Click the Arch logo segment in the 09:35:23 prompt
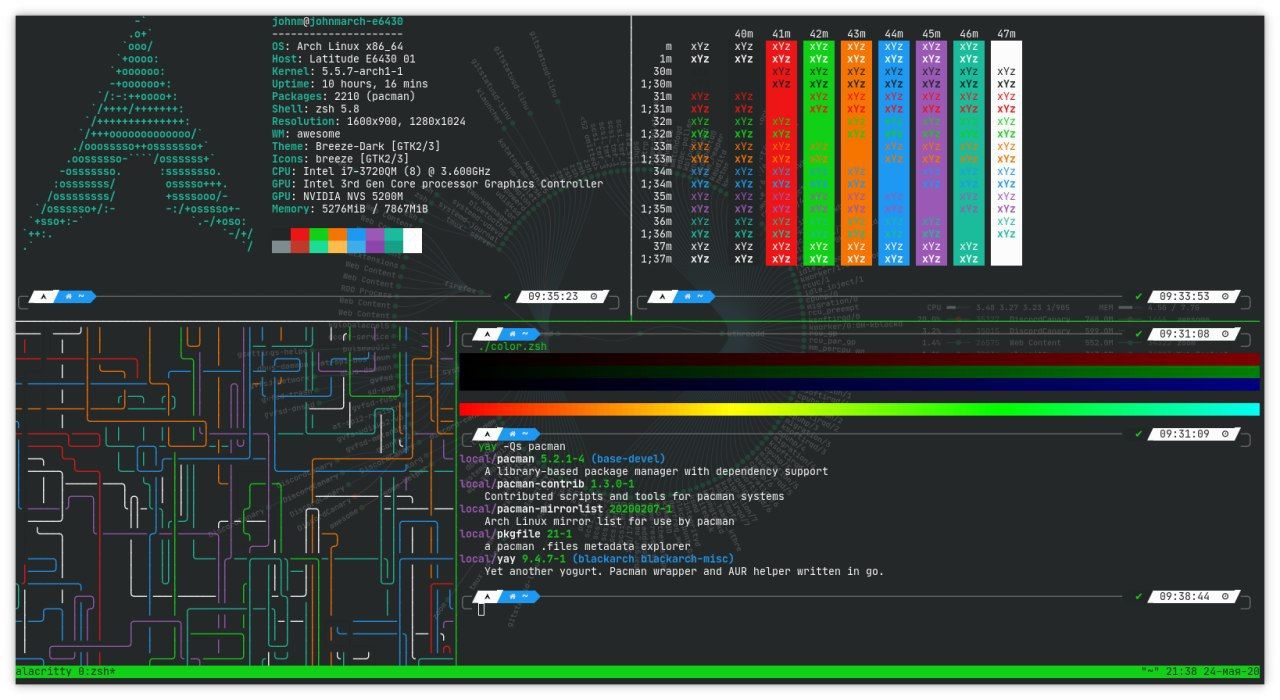Image resolution: width=1280 pixels, height=700 pixels. 45,297
